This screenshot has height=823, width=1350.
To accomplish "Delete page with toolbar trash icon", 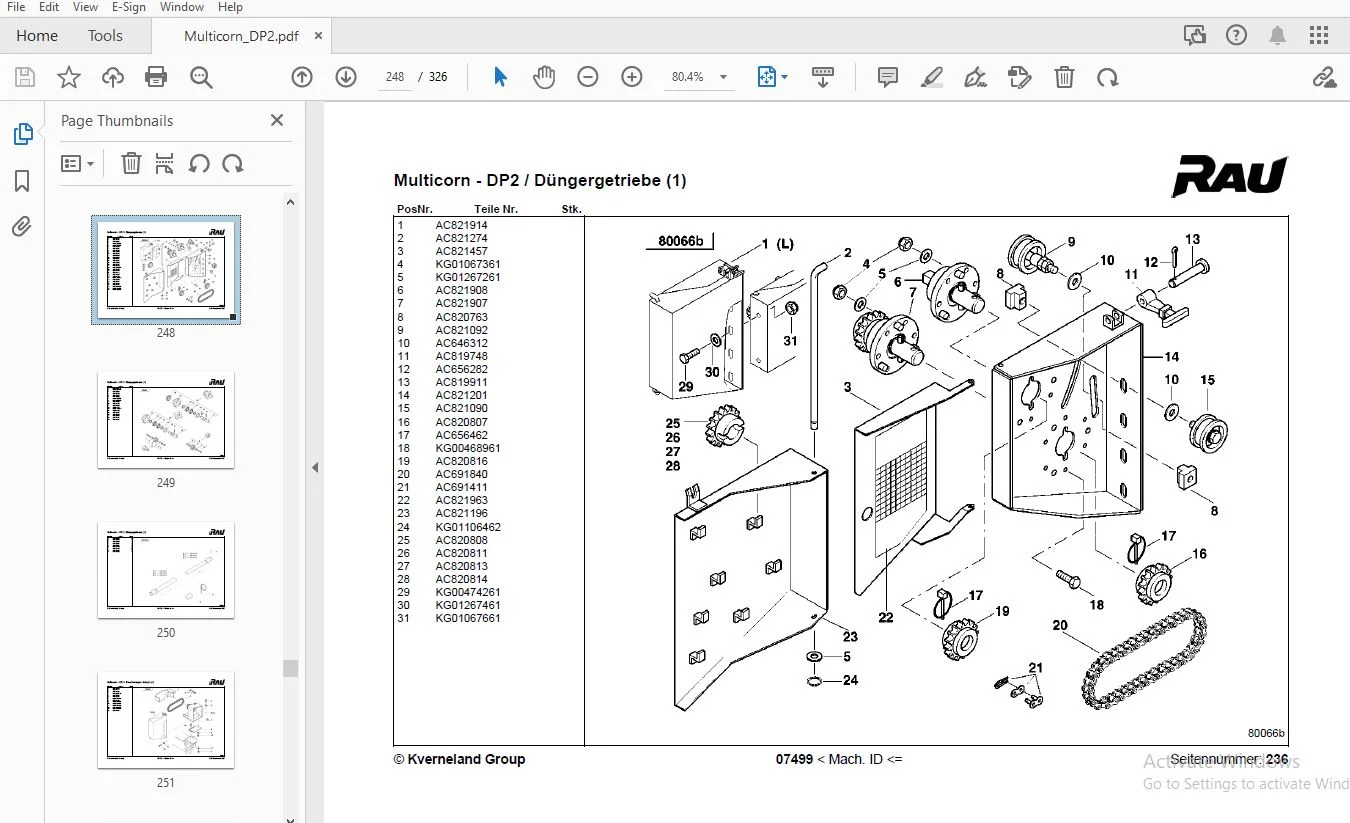I will click(x=1065, y=77).
